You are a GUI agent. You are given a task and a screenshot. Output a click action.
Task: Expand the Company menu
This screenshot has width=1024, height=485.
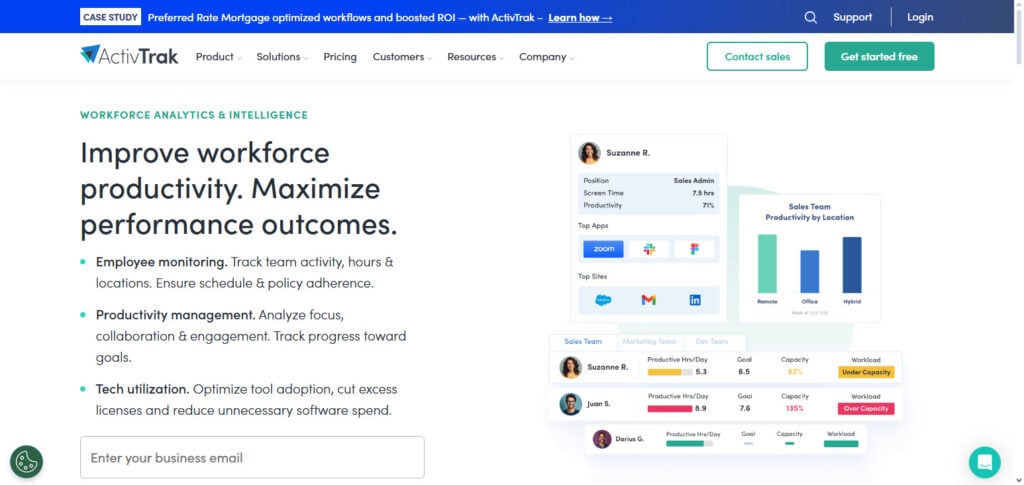[547, 57]
